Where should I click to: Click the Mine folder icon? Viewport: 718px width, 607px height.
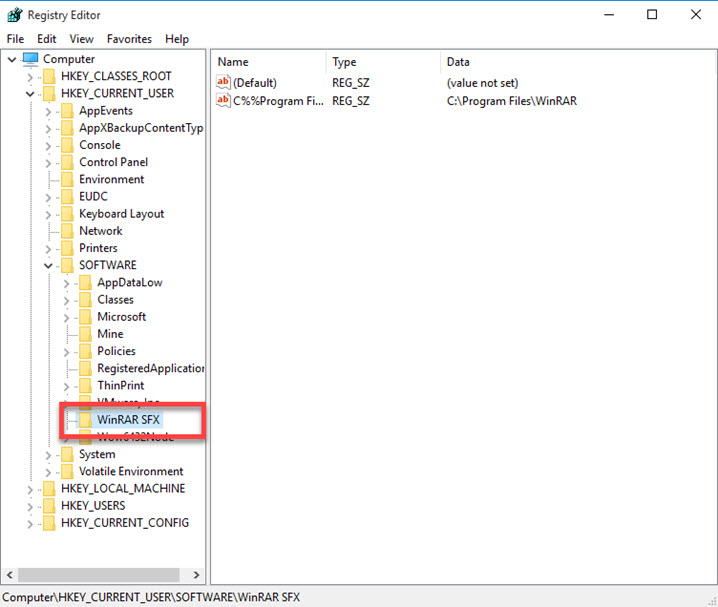pos(86,334)
